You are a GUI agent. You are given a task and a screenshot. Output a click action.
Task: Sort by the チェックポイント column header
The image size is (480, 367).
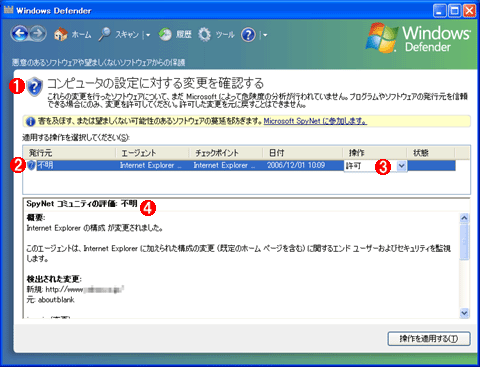(x=226, y=153)
